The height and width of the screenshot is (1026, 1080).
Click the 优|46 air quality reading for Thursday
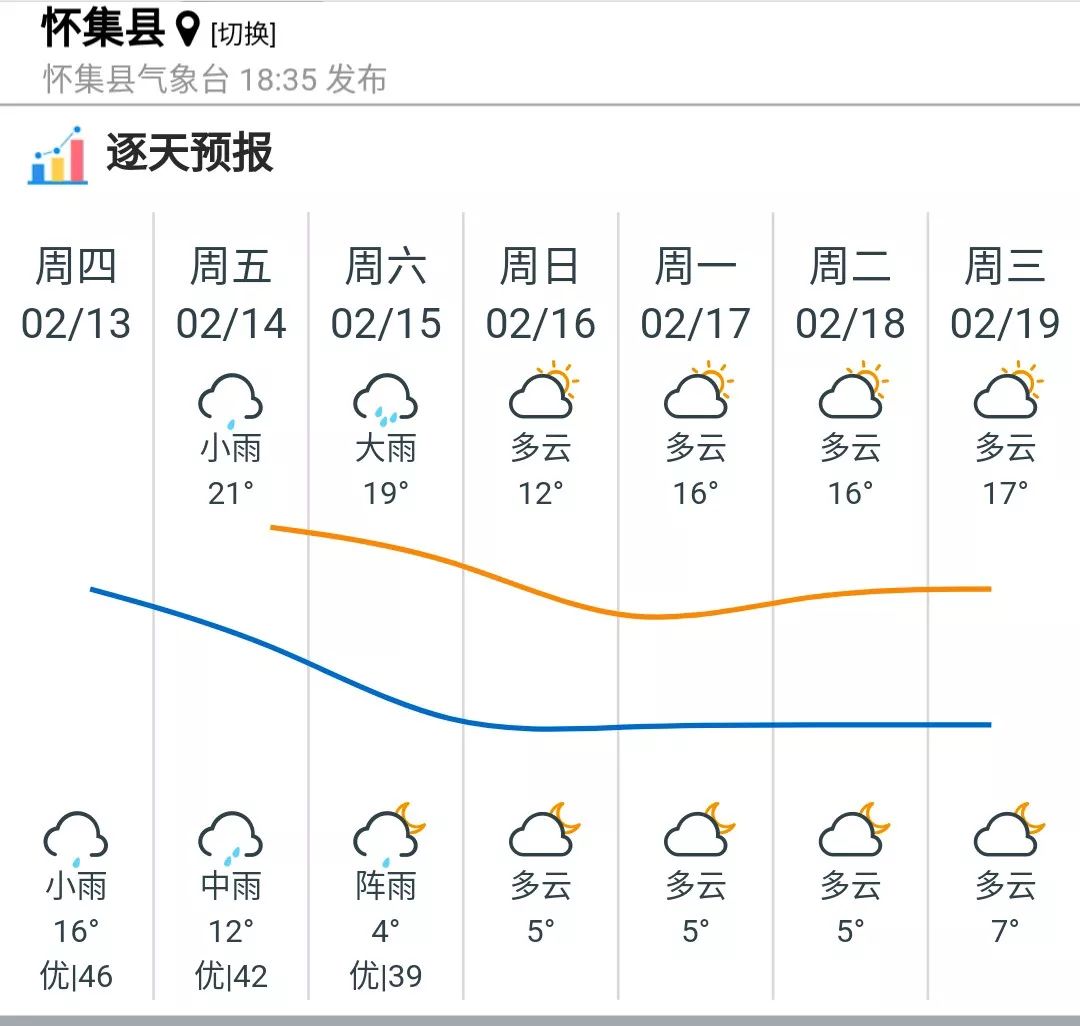tap(78, 972)
